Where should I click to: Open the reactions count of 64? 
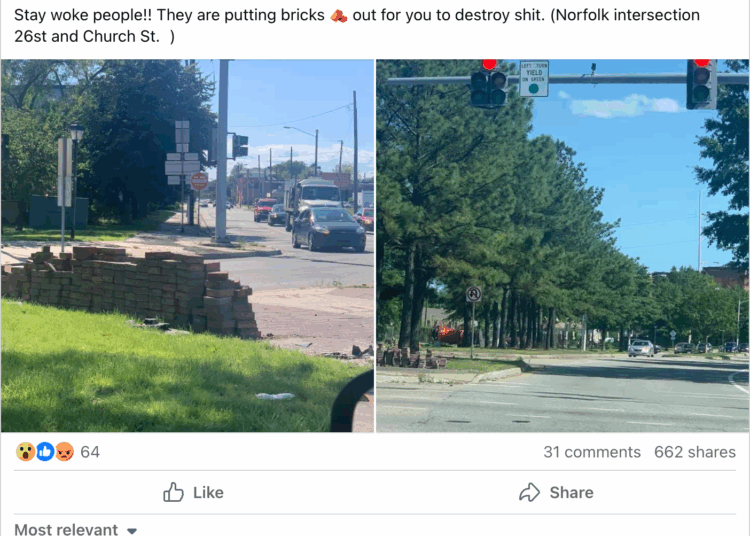point(90,452)
